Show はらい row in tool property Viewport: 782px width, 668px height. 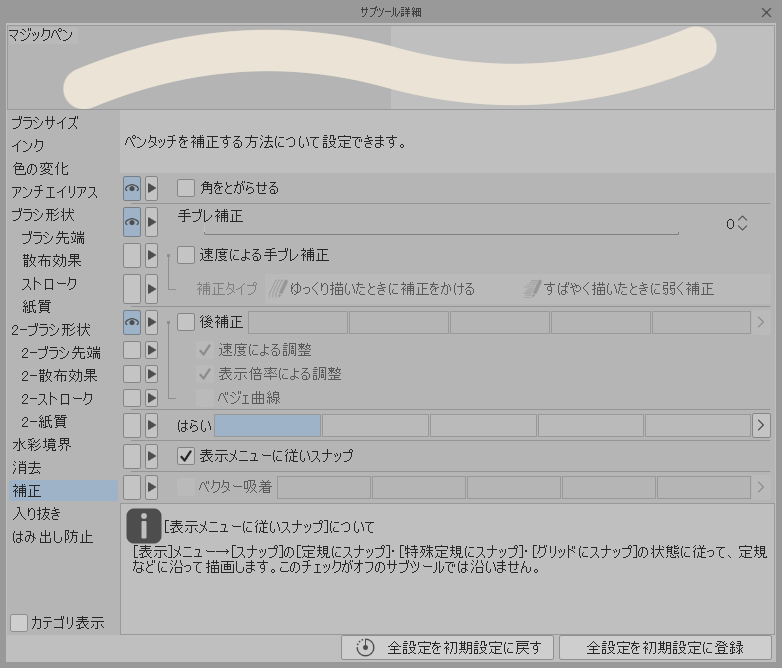click(132, 426)
